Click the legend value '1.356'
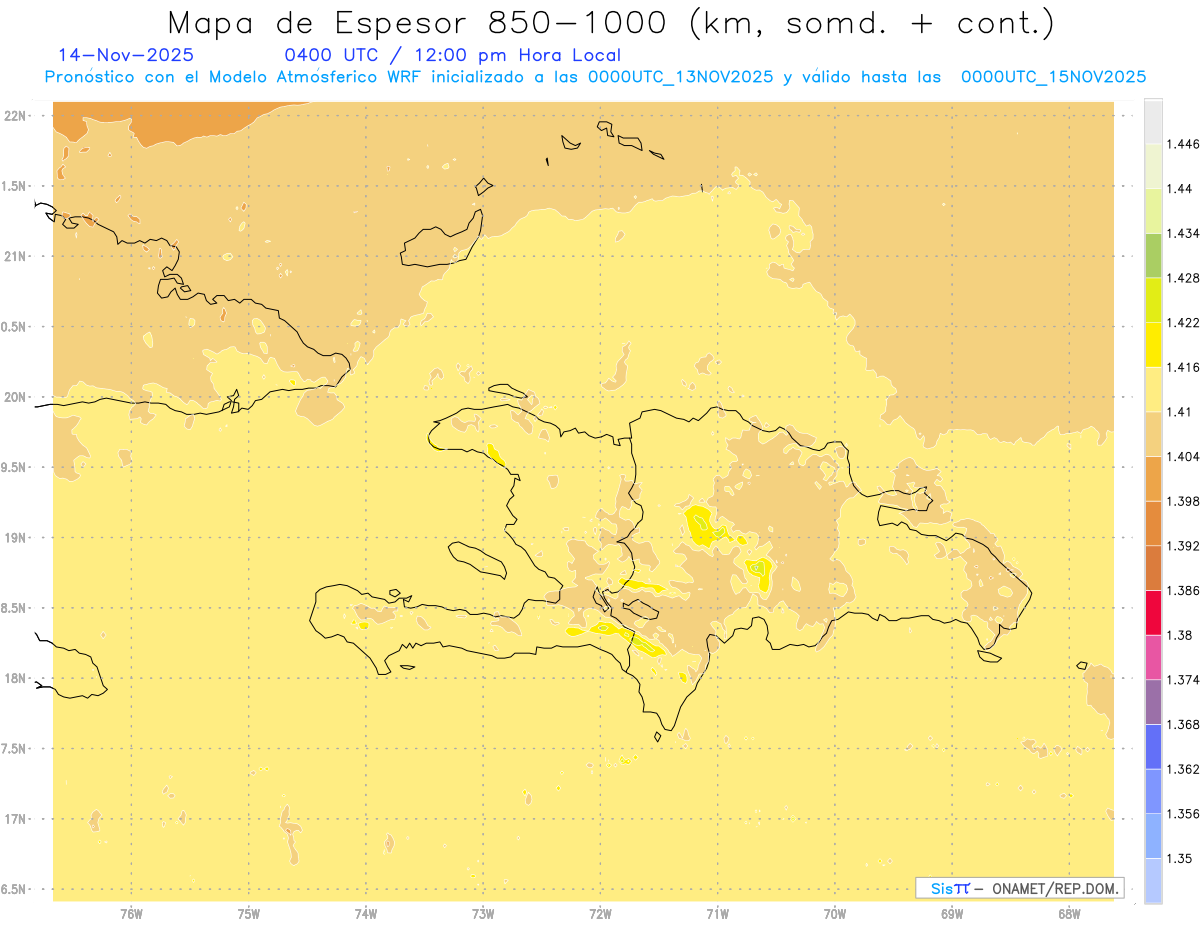 click(x=1183, y=814)
